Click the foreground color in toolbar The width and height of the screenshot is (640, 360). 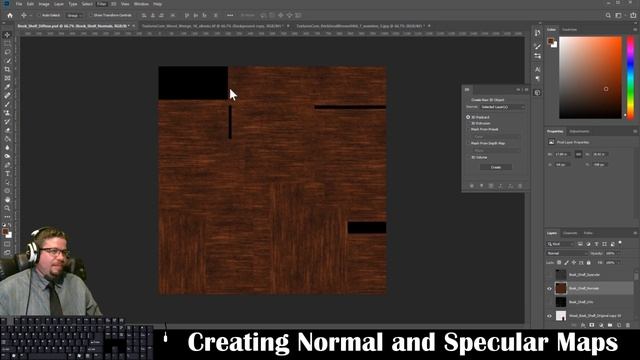pos(5,232)
